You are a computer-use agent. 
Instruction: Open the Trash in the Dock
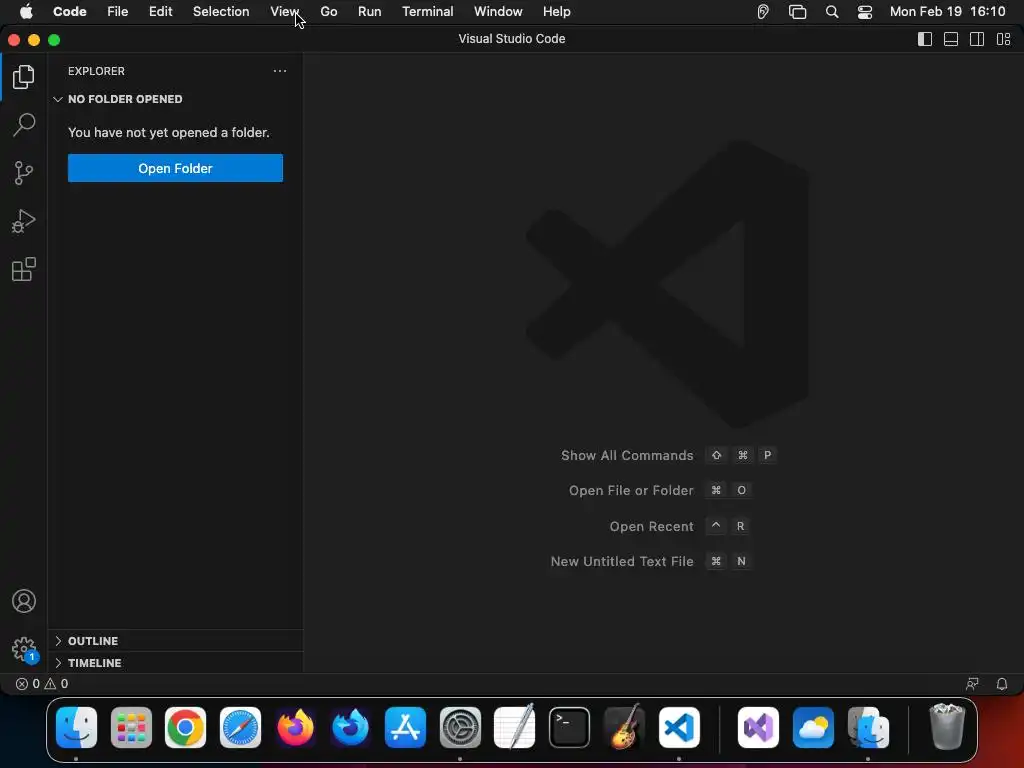(x=947, y=728)
